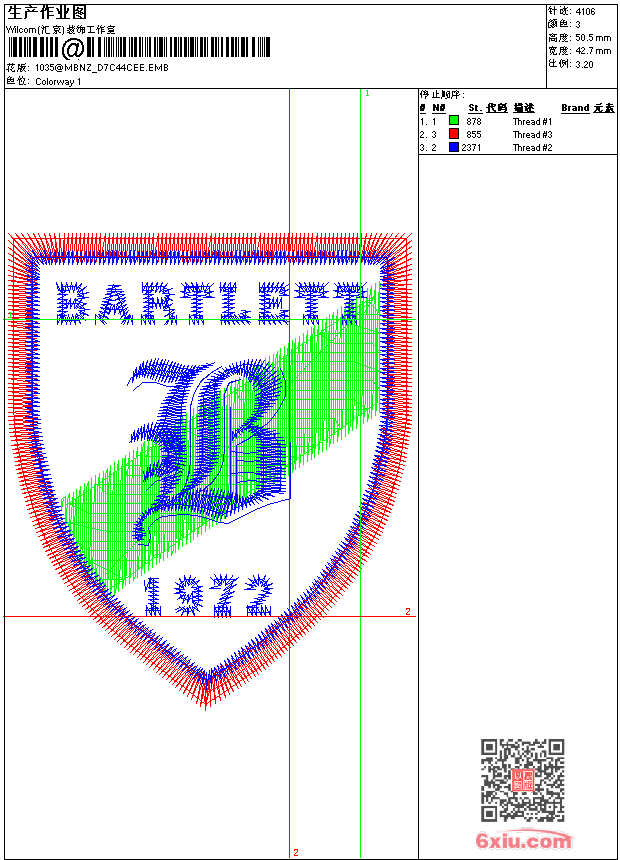Click the 'Colorway 1' label
This screenshot has width=620, height=860.
[58, 82]
